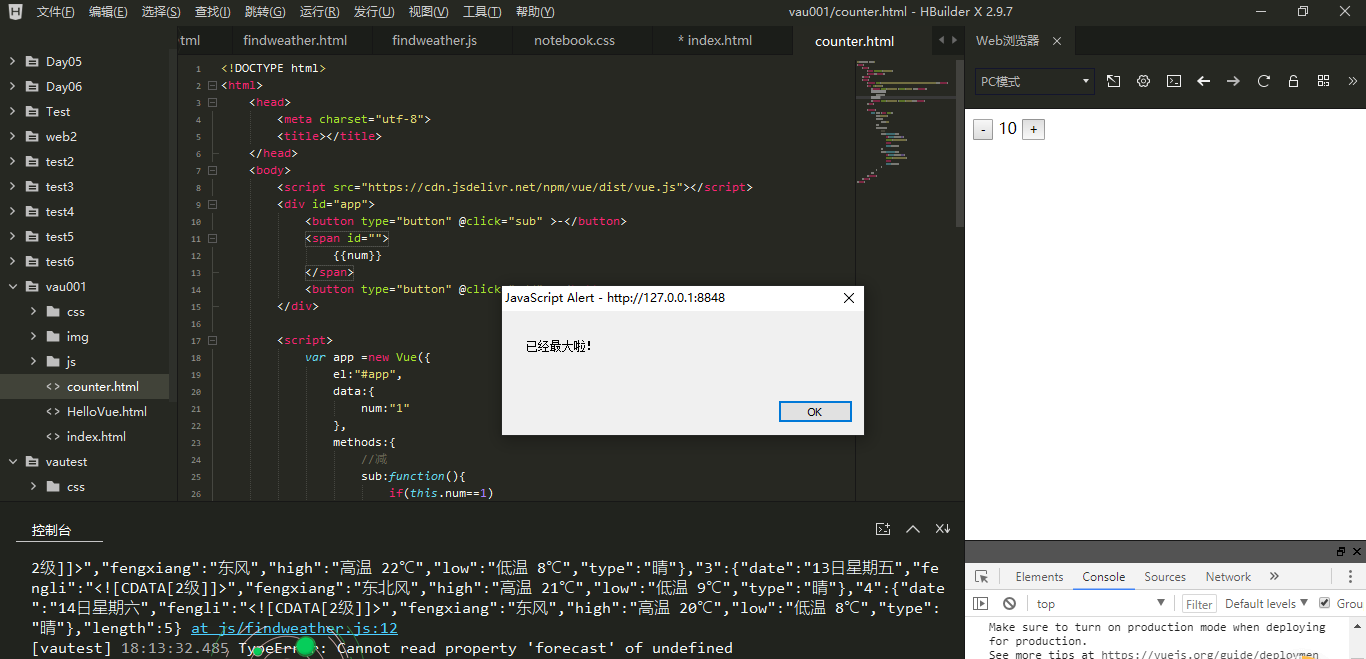
Task: Clear the DevTools console
Action: [1010, 603]
